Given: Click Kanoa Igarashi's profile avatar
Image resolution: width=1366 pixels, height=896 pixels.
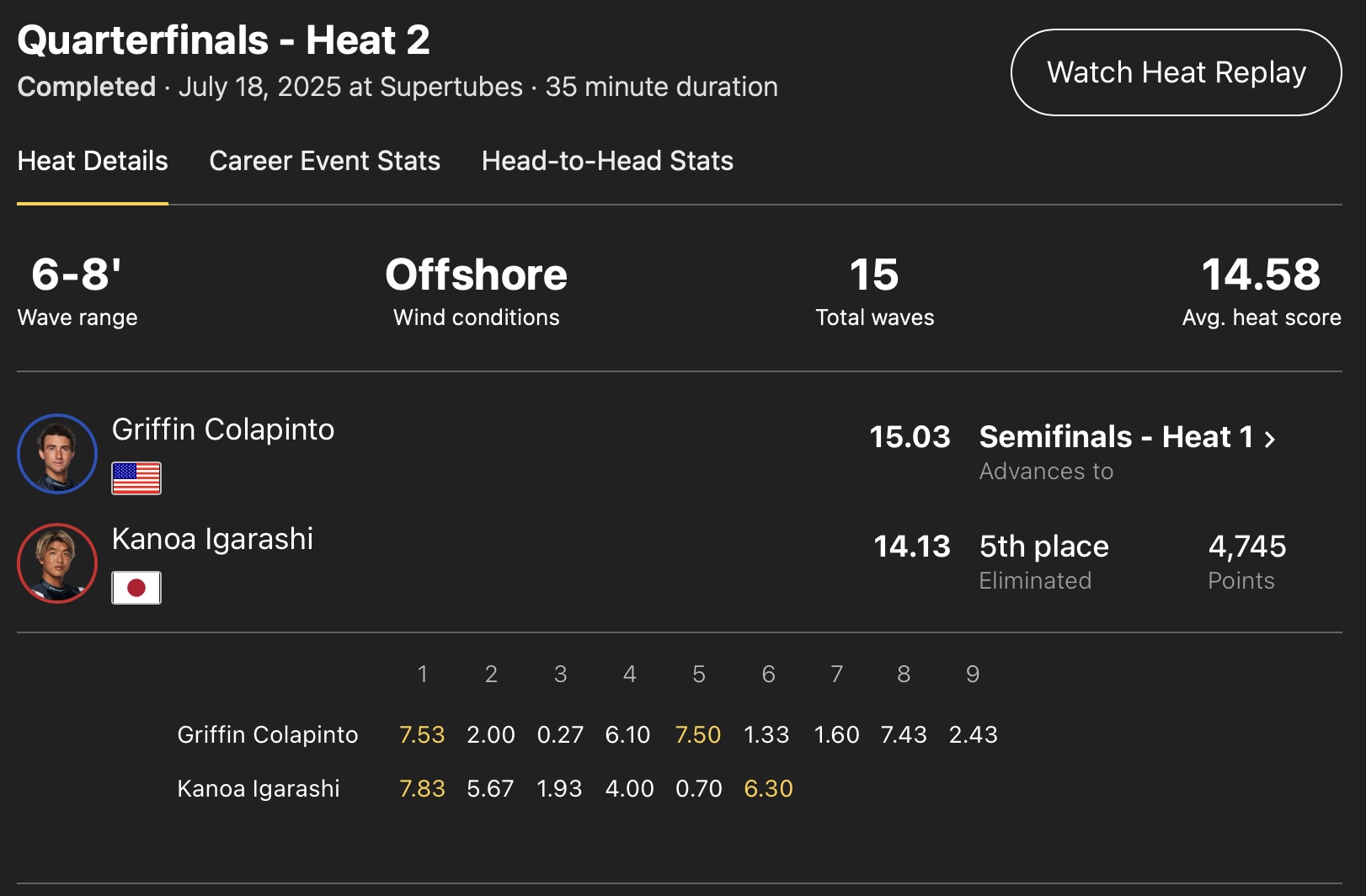Looking at the screenshot, I should (x=57, y=563).
